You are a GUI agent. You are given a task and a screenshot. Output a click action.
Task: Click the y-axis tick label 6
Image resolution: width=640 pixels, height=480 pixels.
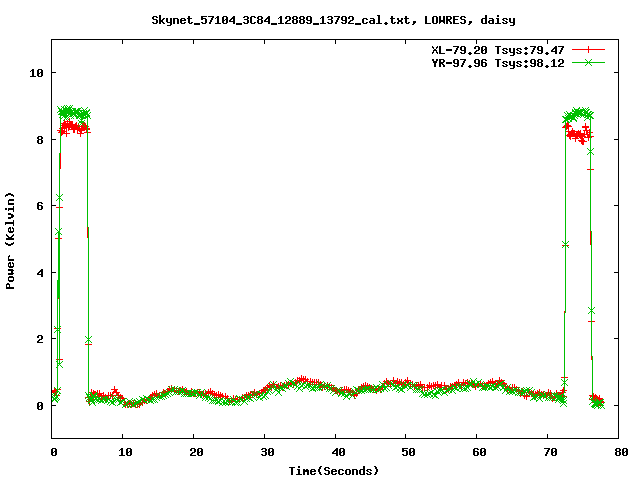click(x=39, y=206)
